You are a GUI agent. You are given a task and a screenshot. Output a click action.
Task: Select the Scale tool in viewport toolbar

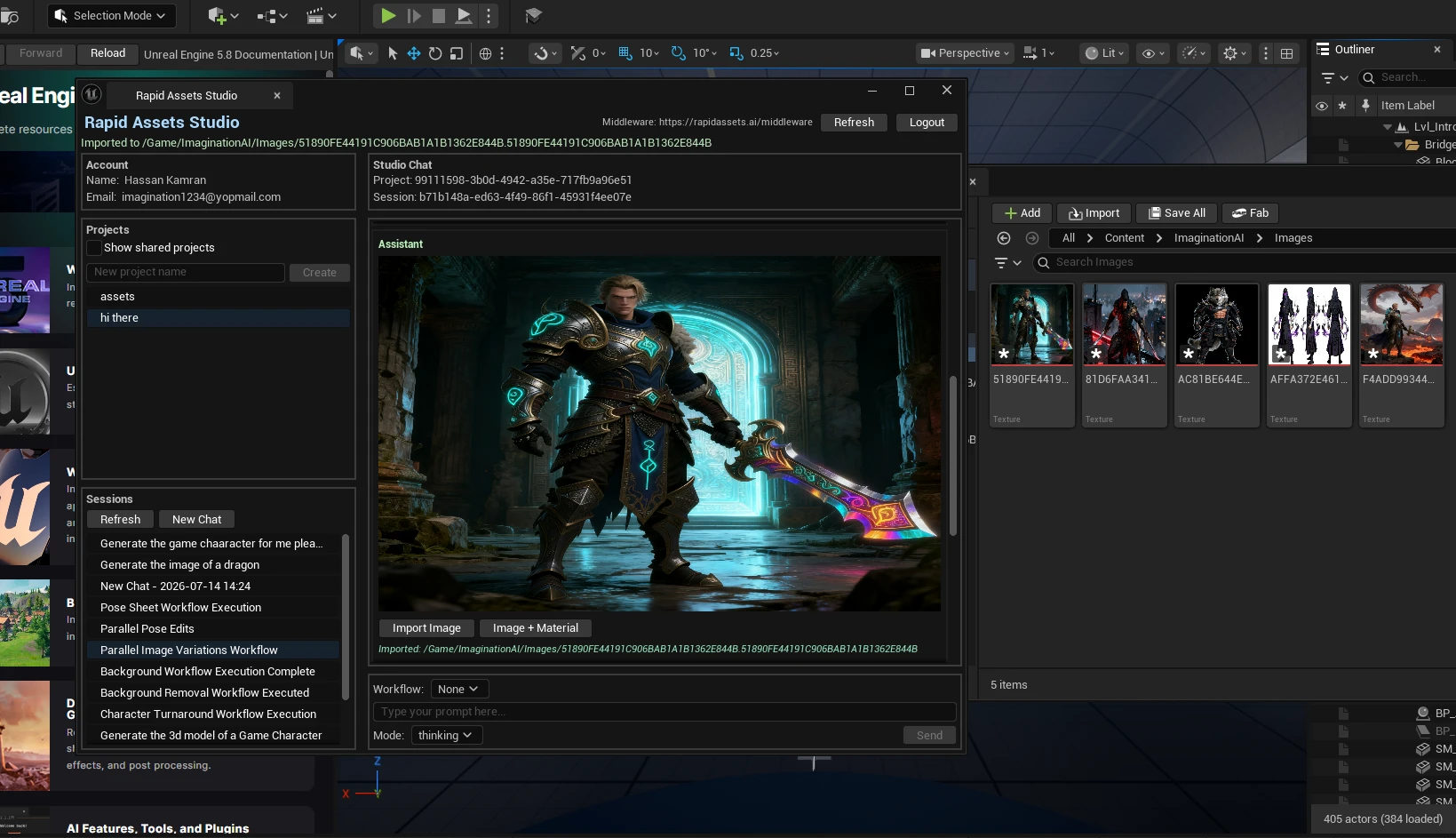click(457, 53)
